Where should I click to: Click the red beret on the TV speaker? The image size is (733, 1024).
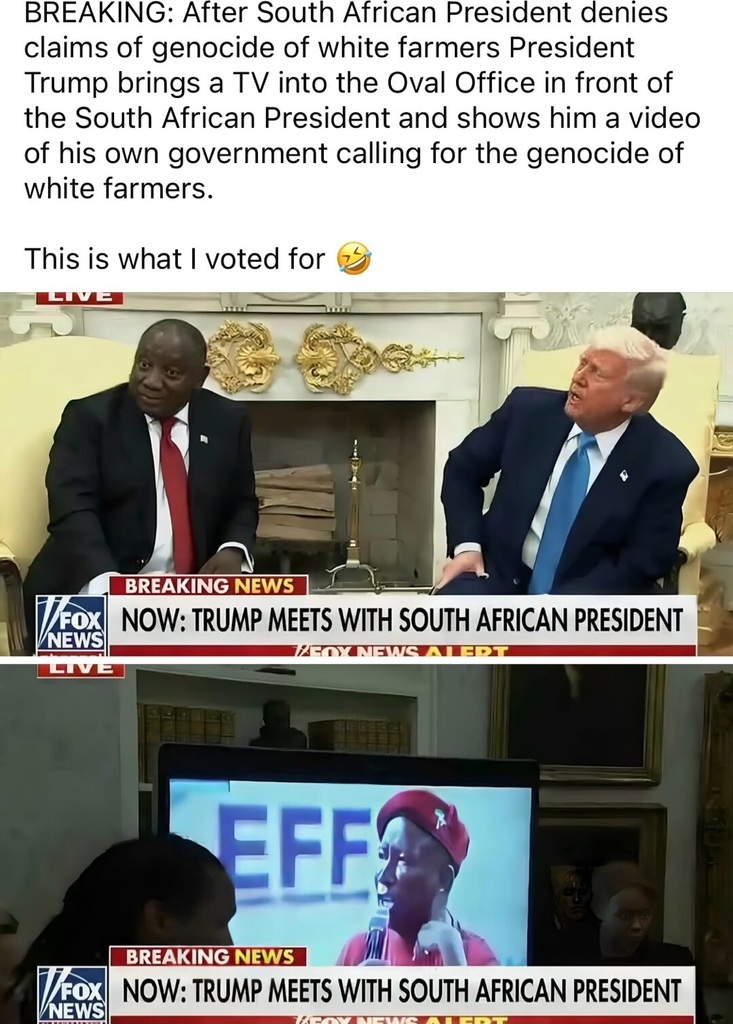coord(425,823)
